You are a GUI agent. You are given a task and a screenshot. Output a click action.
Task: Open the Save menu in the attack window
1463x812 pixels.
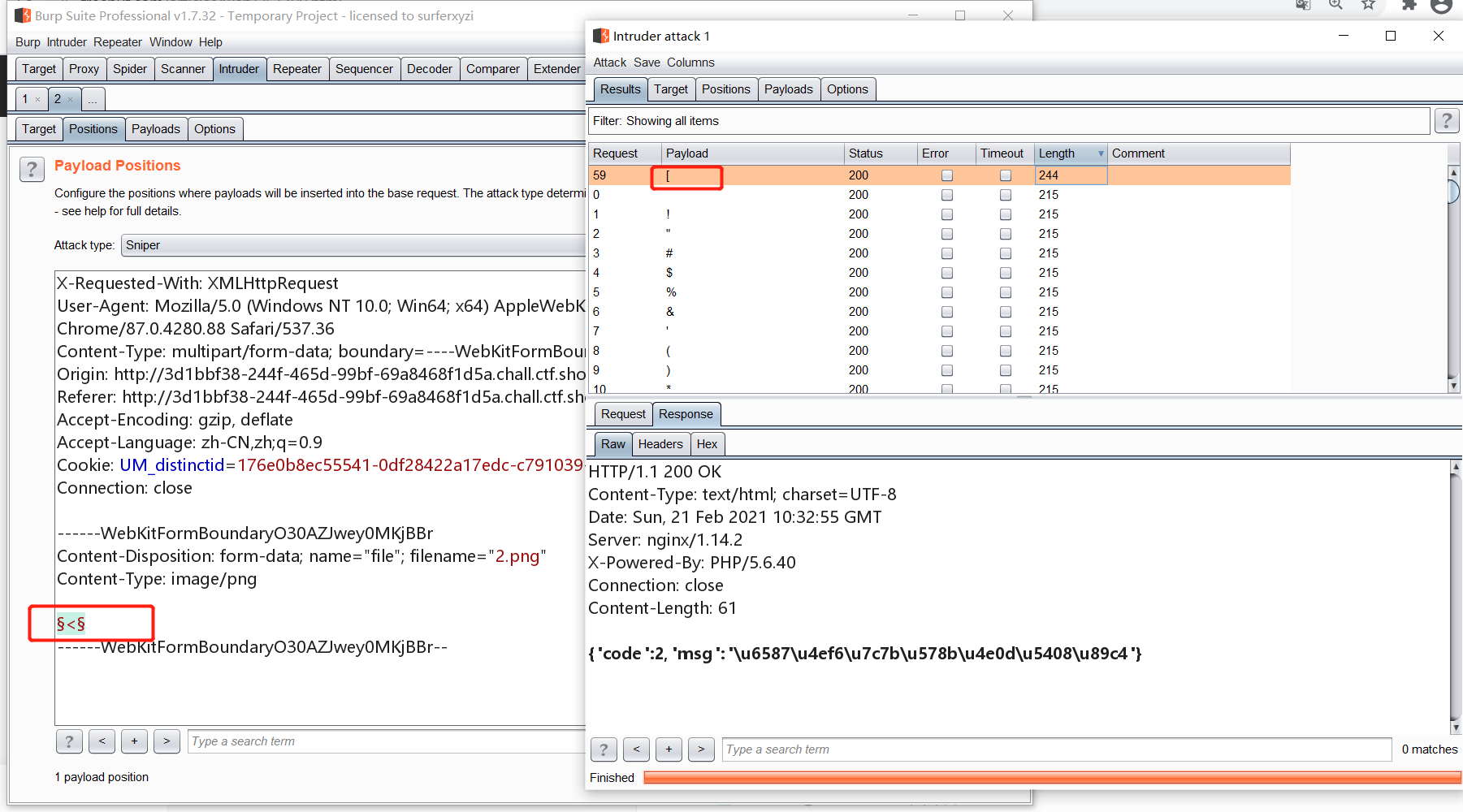coord(647,63)
